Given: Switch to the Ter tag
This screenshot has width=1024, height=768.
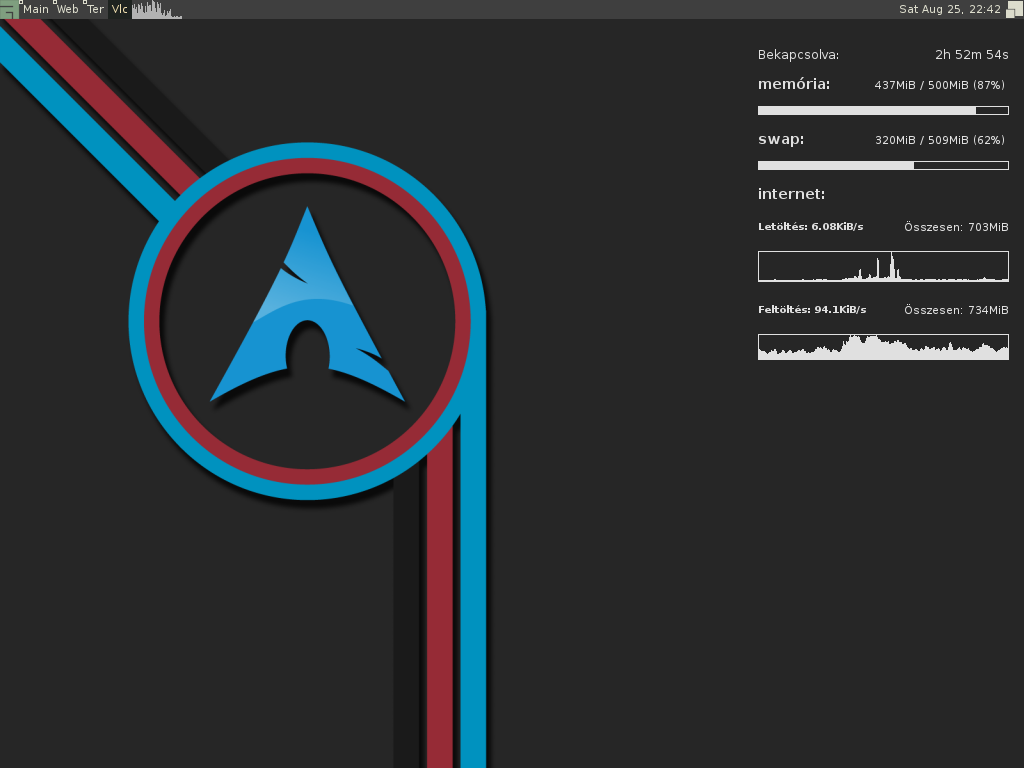Looking at the screenshot, I should 95,9.
